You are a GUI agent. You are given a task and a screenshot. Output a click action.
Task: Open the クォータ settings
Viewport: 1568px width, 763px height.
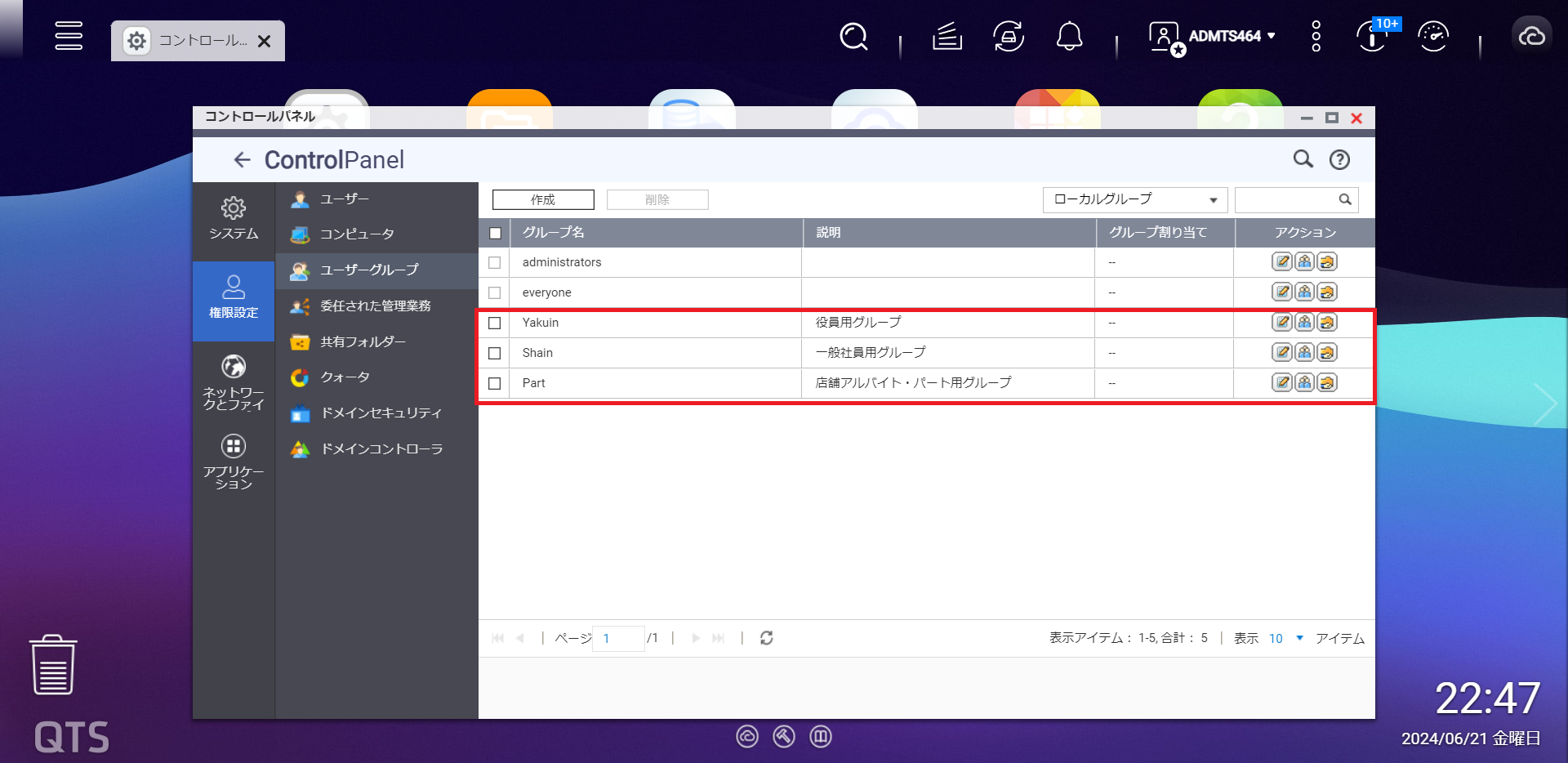(x=376, y=377)
